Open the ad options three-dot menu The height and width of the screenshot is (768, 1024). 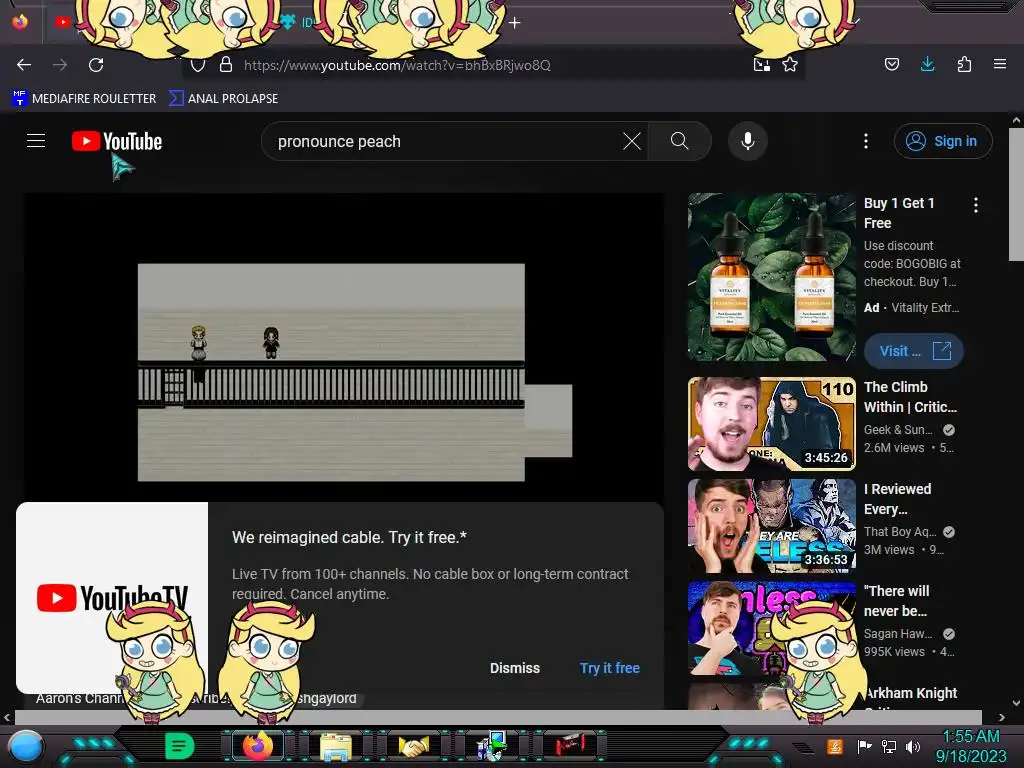coord(976,205)
